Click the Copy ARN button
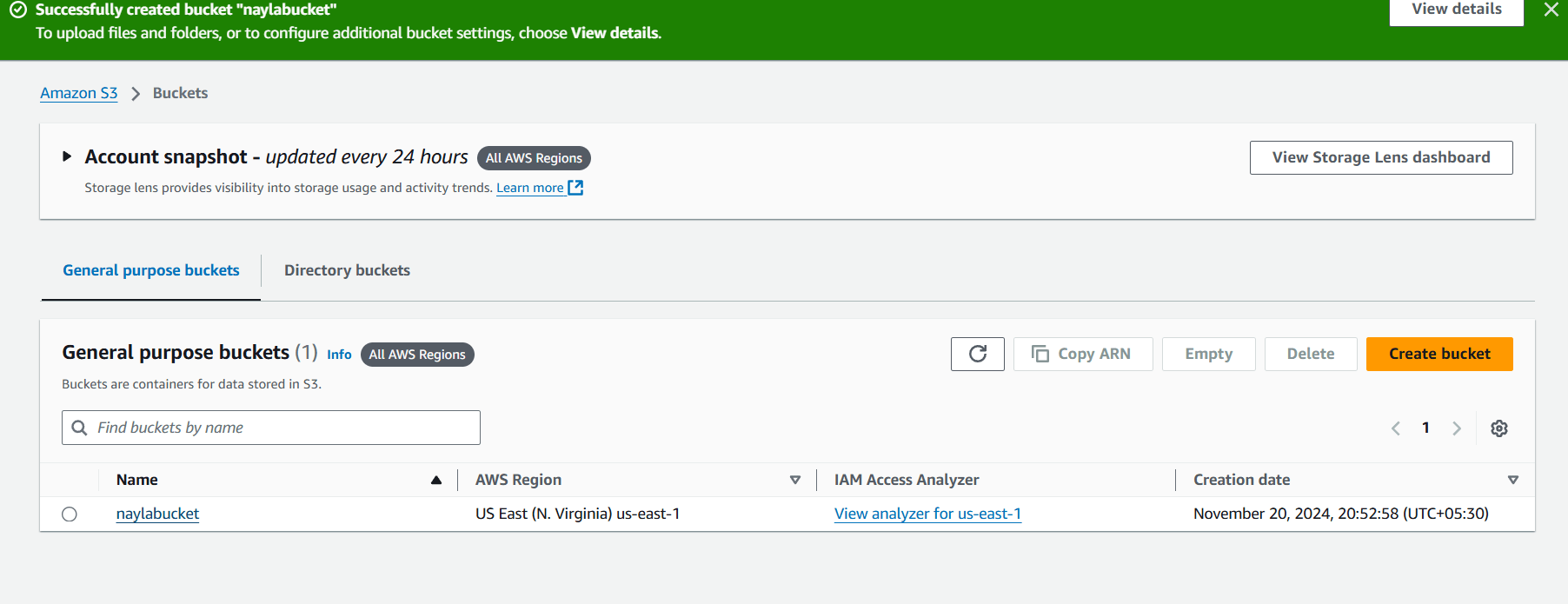The height and width of the screenshot is (604, 1568). pyautogui.click(x=1083, y=354)
